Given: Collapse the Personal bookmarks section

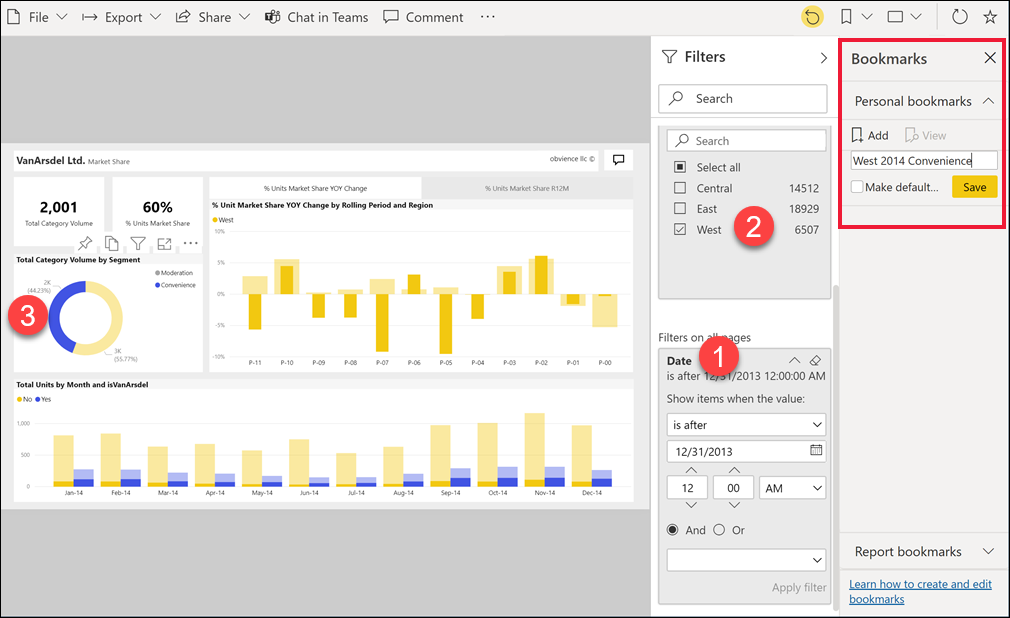Looking at the screenshot, I should [988, 101].
